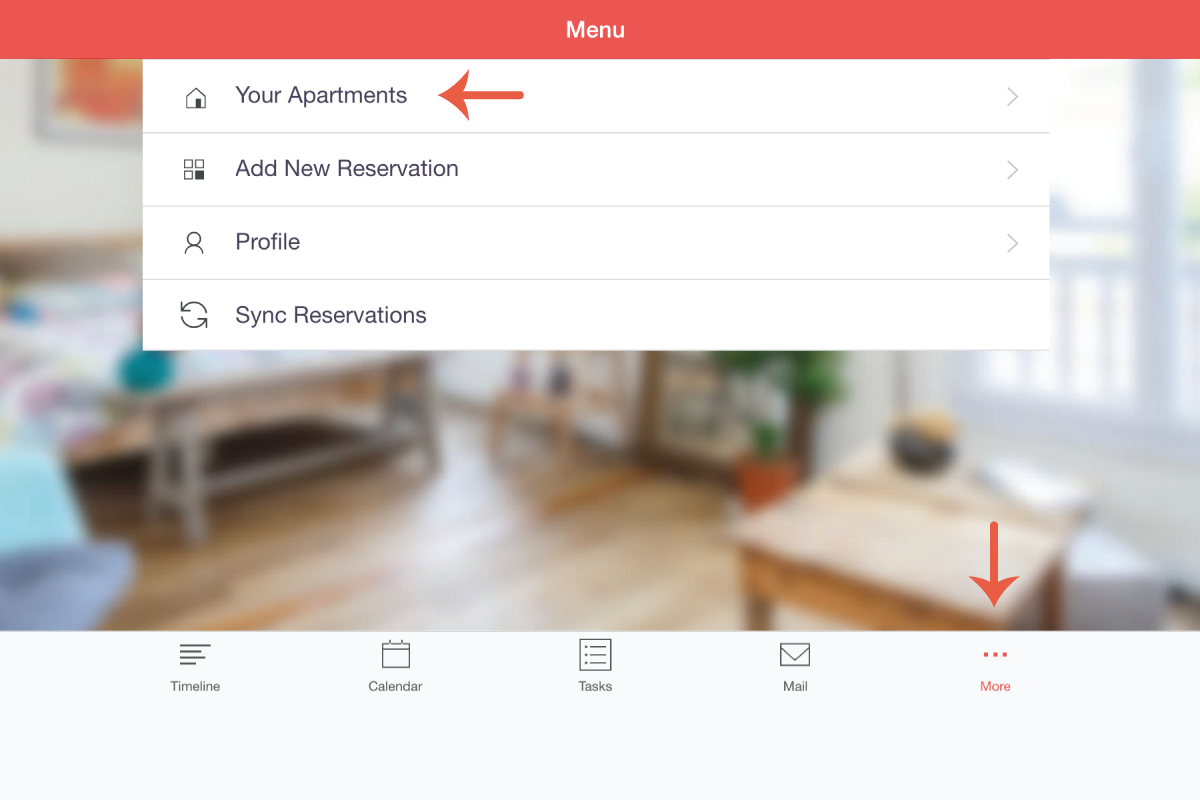
Task: Expand Add New Reservation via its chevron
Action: pyautogui.click(x=1012, y=170)
